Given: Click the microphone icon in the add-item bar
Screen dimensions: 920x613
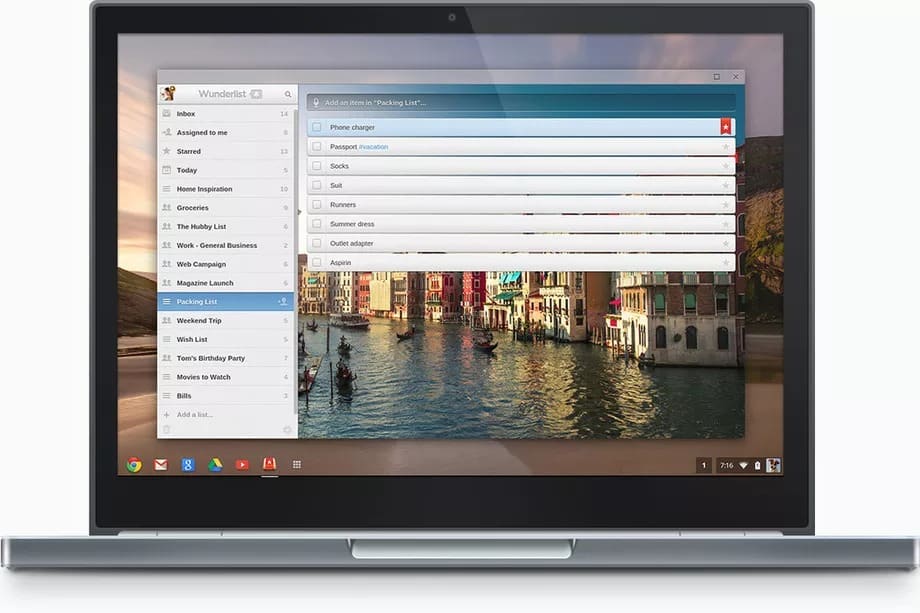Looking at the screenshot, I should [x=316, y=103].
